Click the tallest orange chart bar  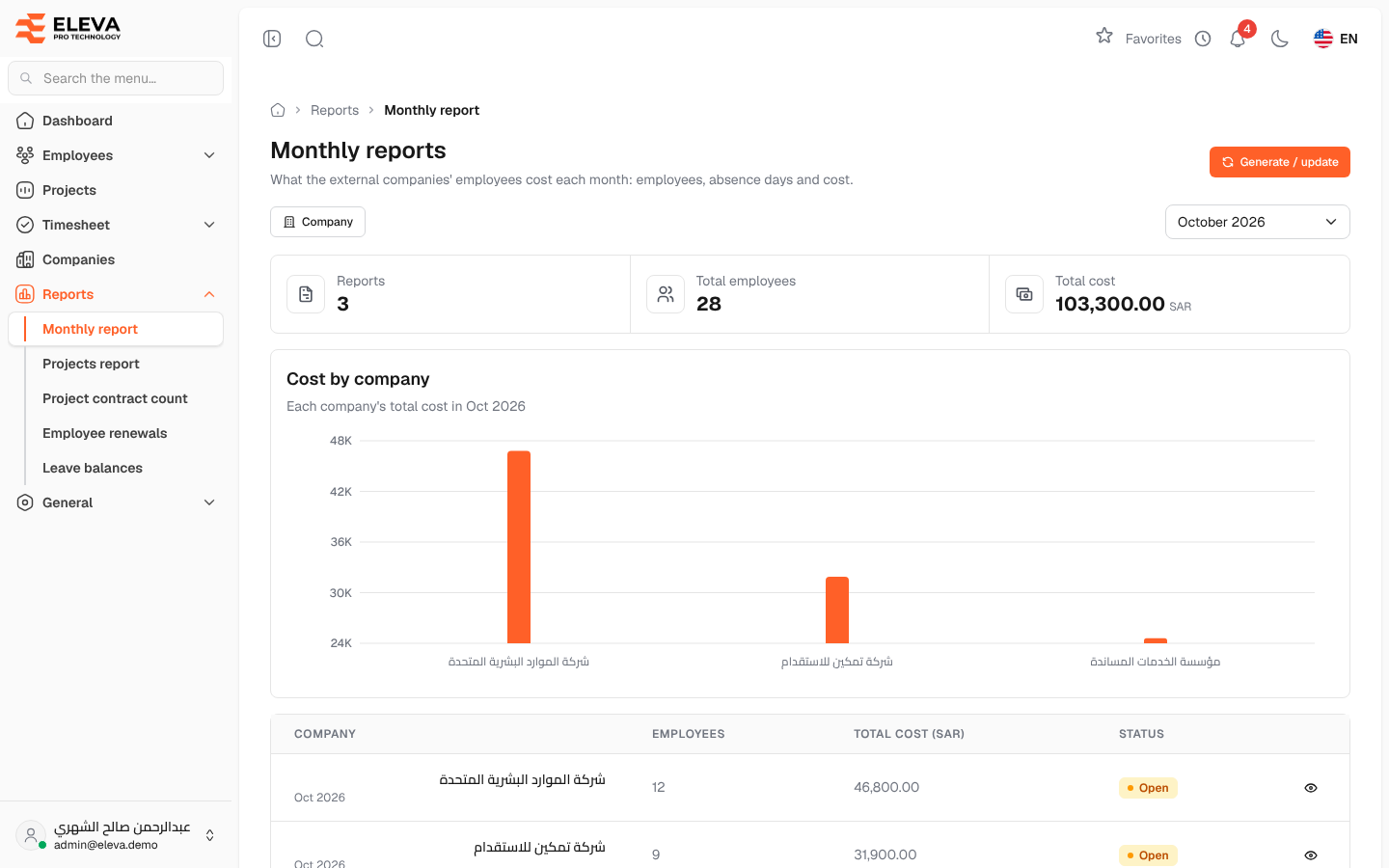pos(519,547)
